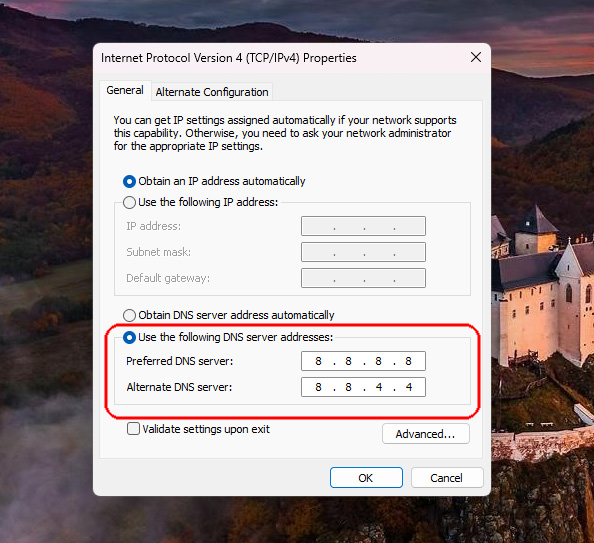Close the IPv4 Properties dialog
Screen dimensions: 594x543
(x=476, y=57)
